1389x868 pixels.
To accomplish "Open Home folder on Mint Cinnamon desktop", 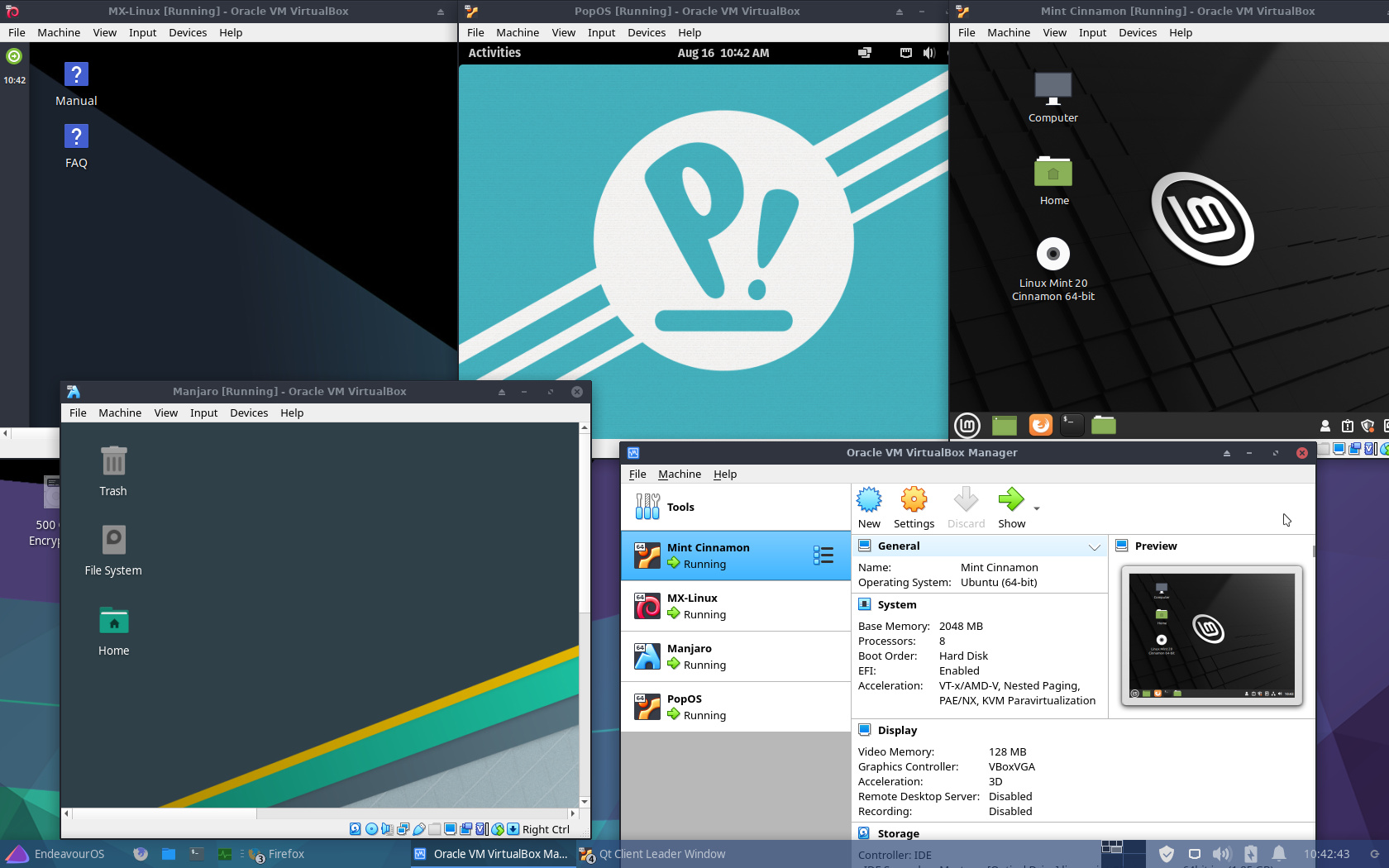I will coord(1053,180).
